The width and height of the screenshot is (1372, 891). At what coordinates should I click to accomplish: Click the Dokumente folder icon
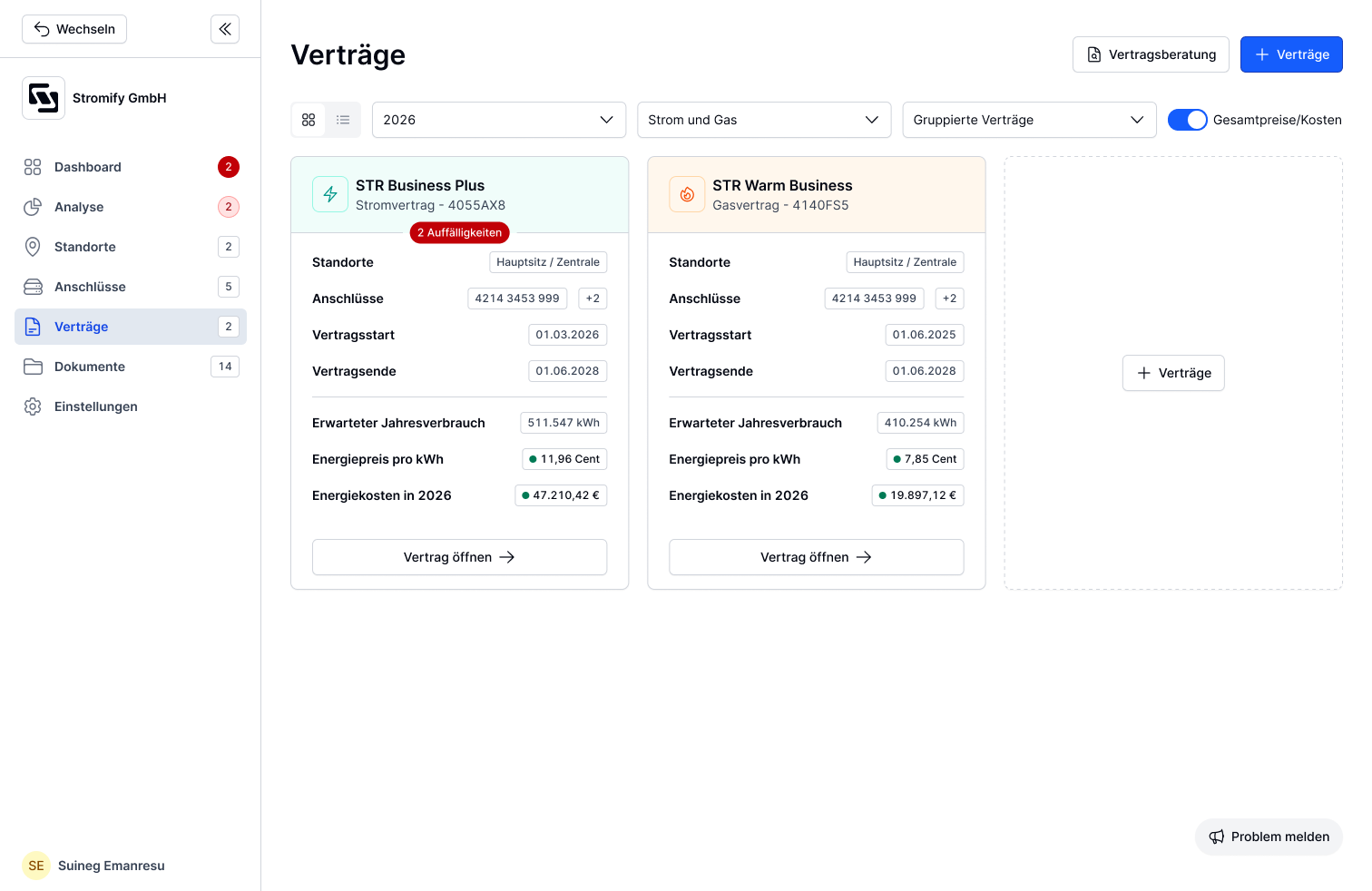pos(33,367)
